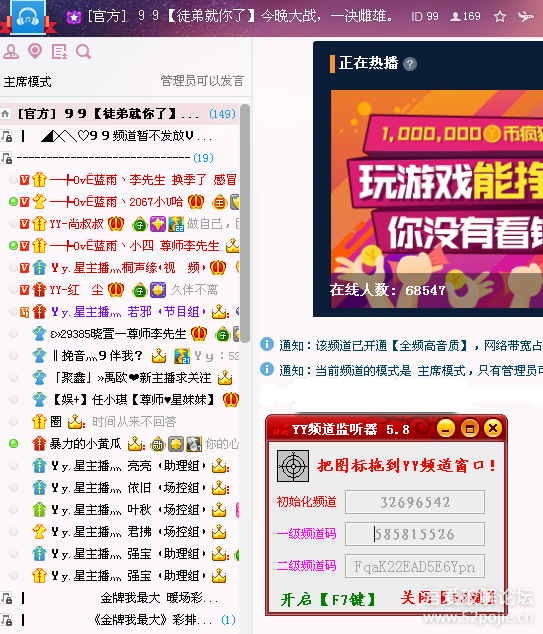Image resolution: width=543 pixels, height=634 pixels.
Task: Click the 开启【F7键】 start button
Action: click(328, 599)
